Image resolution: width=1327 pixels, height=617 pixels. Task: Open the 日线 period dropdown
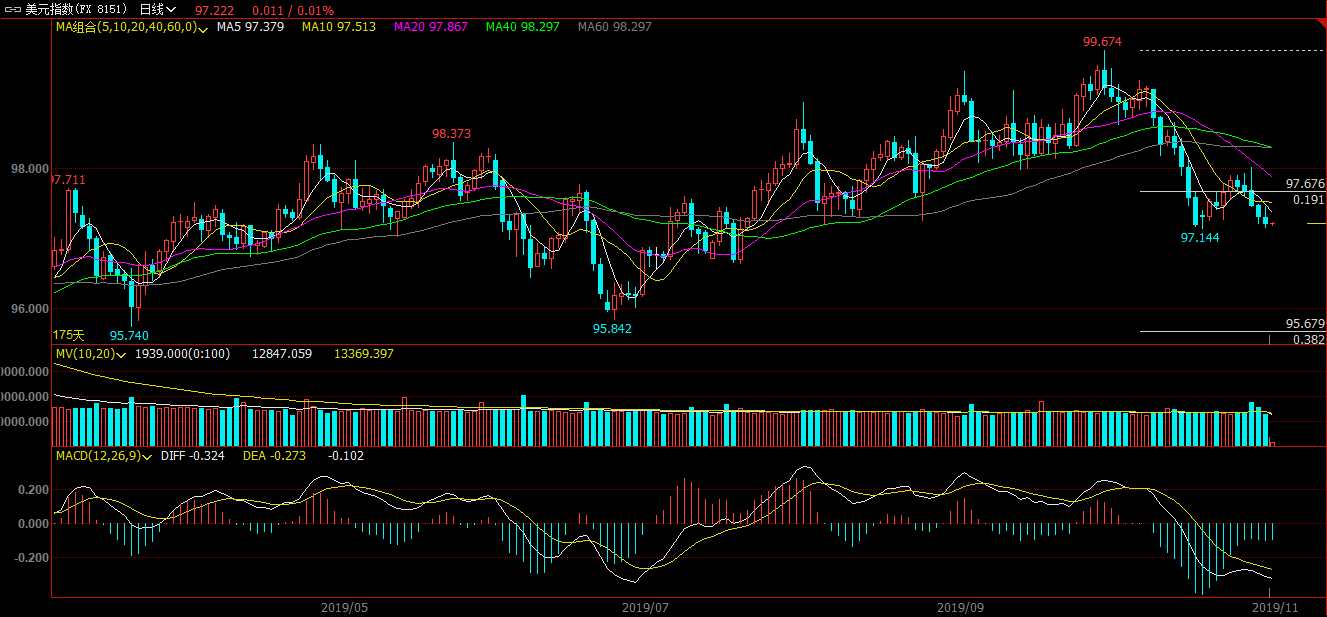coord(158,9)
